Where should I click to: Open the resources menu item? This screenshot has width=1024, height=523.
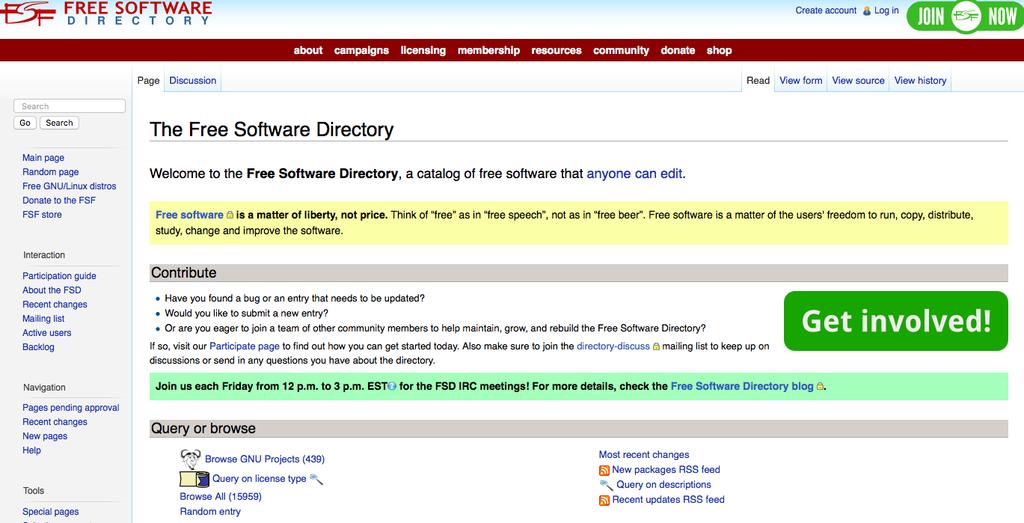556,50
